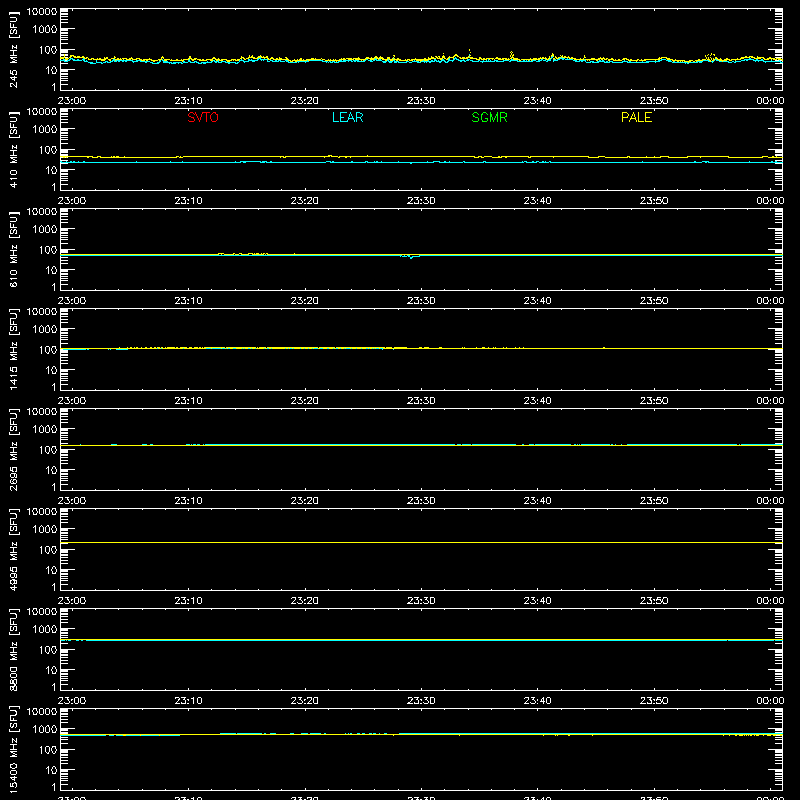Select the 15400 MHz [SFU] axis title

pyautogui.click(x=13, y=749)
